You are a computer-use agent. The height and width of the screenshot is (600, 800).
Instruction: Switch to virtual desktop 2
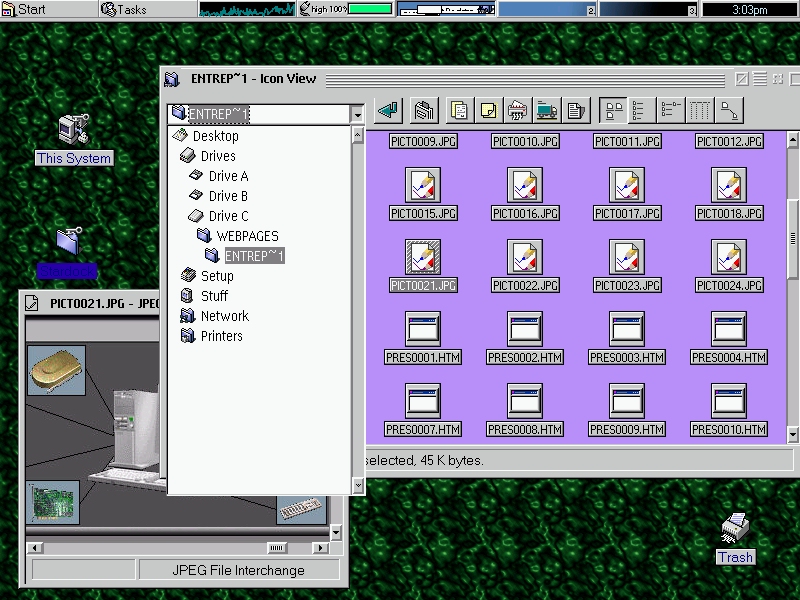tap(547, 9)
